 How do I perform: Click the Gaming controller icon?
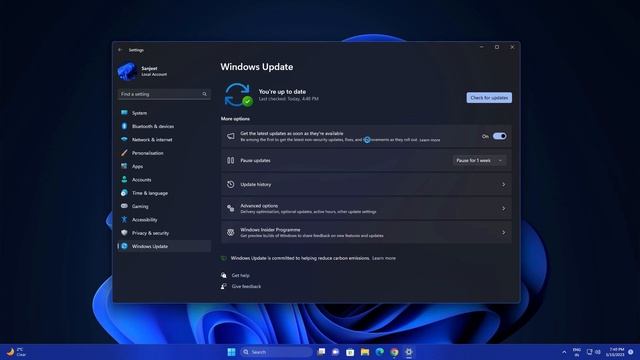tap(124, 206)
